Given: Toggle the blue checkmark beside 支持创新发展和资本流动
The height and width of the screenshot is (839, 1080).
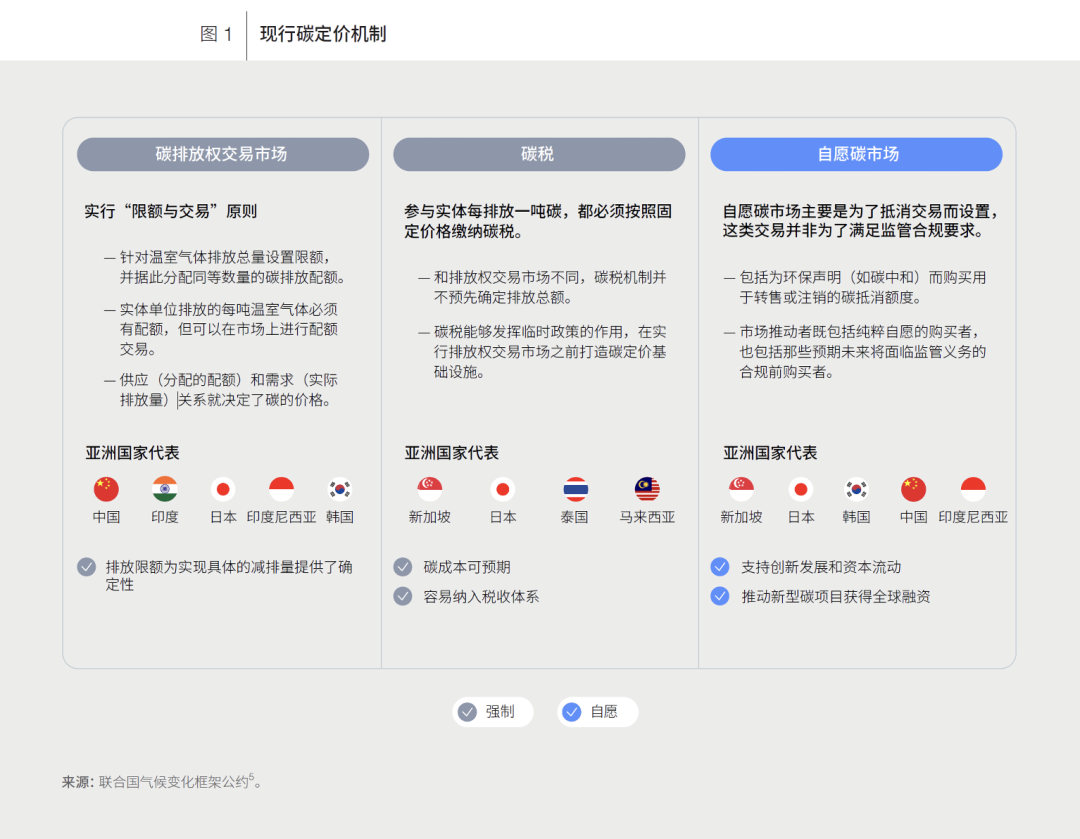Looking at the screenshot, I should [720, 567].
